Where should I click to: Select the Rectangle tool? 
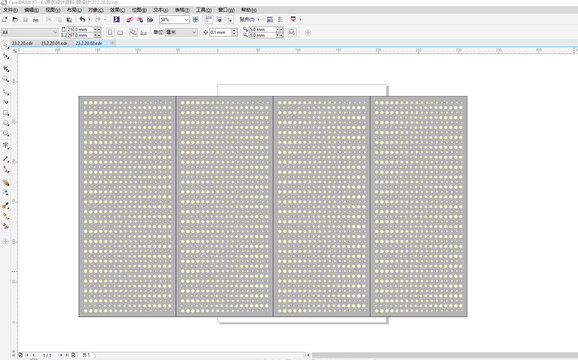[x=6, y=113]
